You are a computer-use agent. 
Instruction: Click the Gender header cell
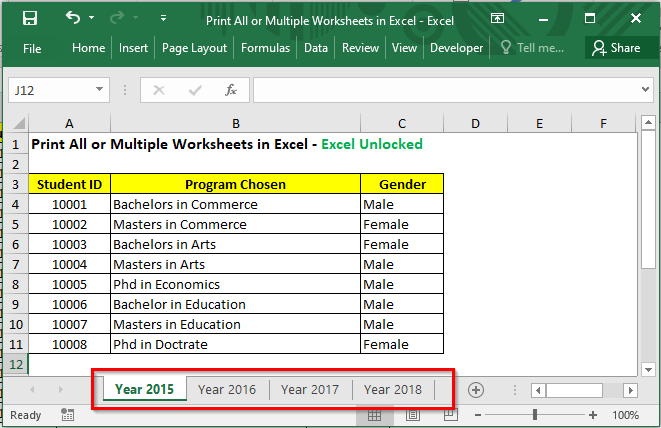[x=402, y=184]
